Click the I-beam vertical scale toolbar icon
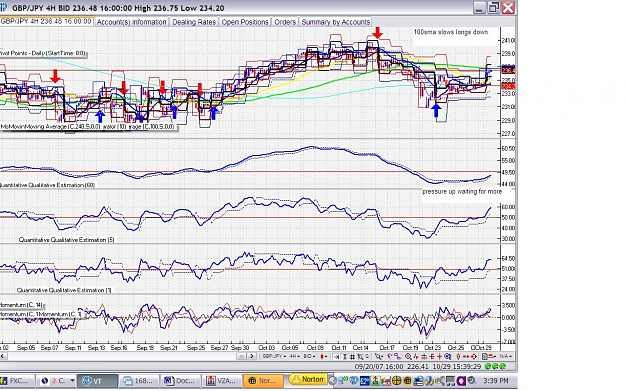625x391 pixels. coord(344,356)
